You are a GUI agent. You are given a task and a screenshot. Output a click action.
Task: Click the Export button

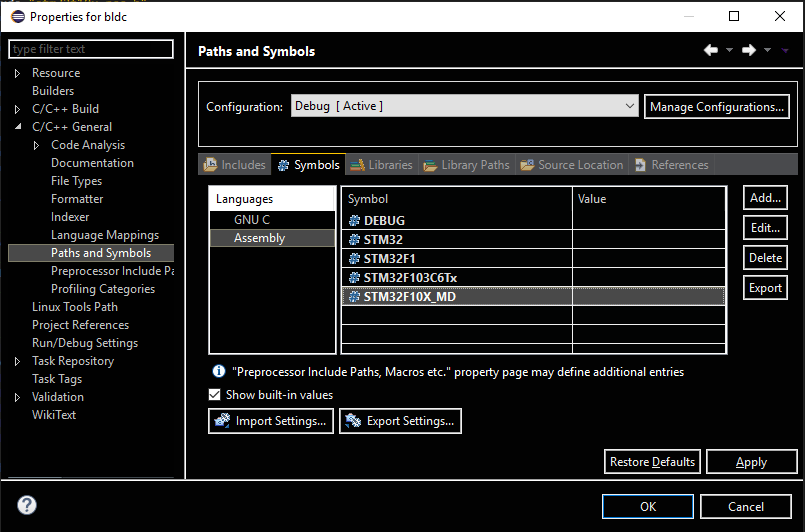pyautogui.click(x=765, y=288)
